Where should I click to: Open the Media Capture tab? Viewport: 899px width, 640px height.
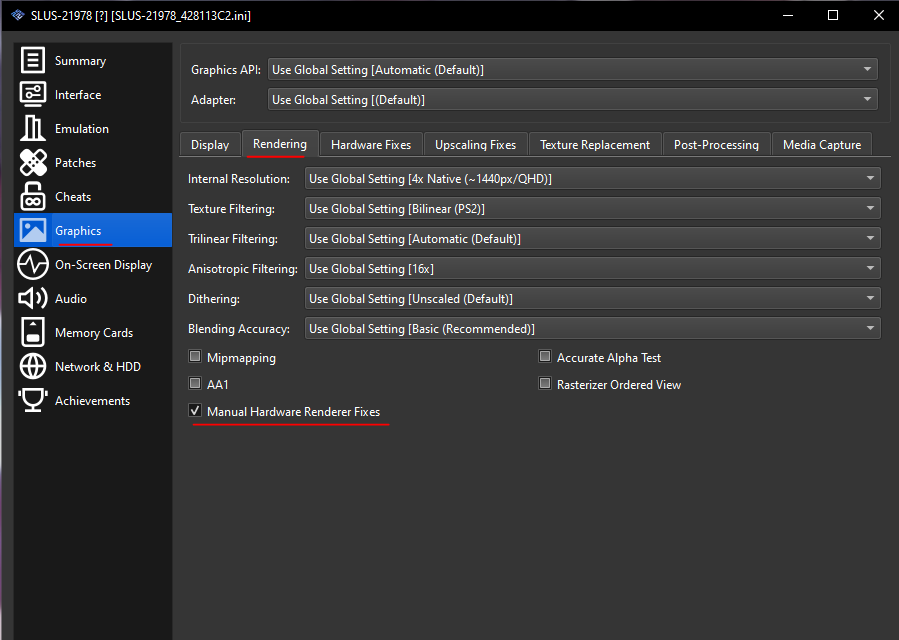click(x=822, y=145)
